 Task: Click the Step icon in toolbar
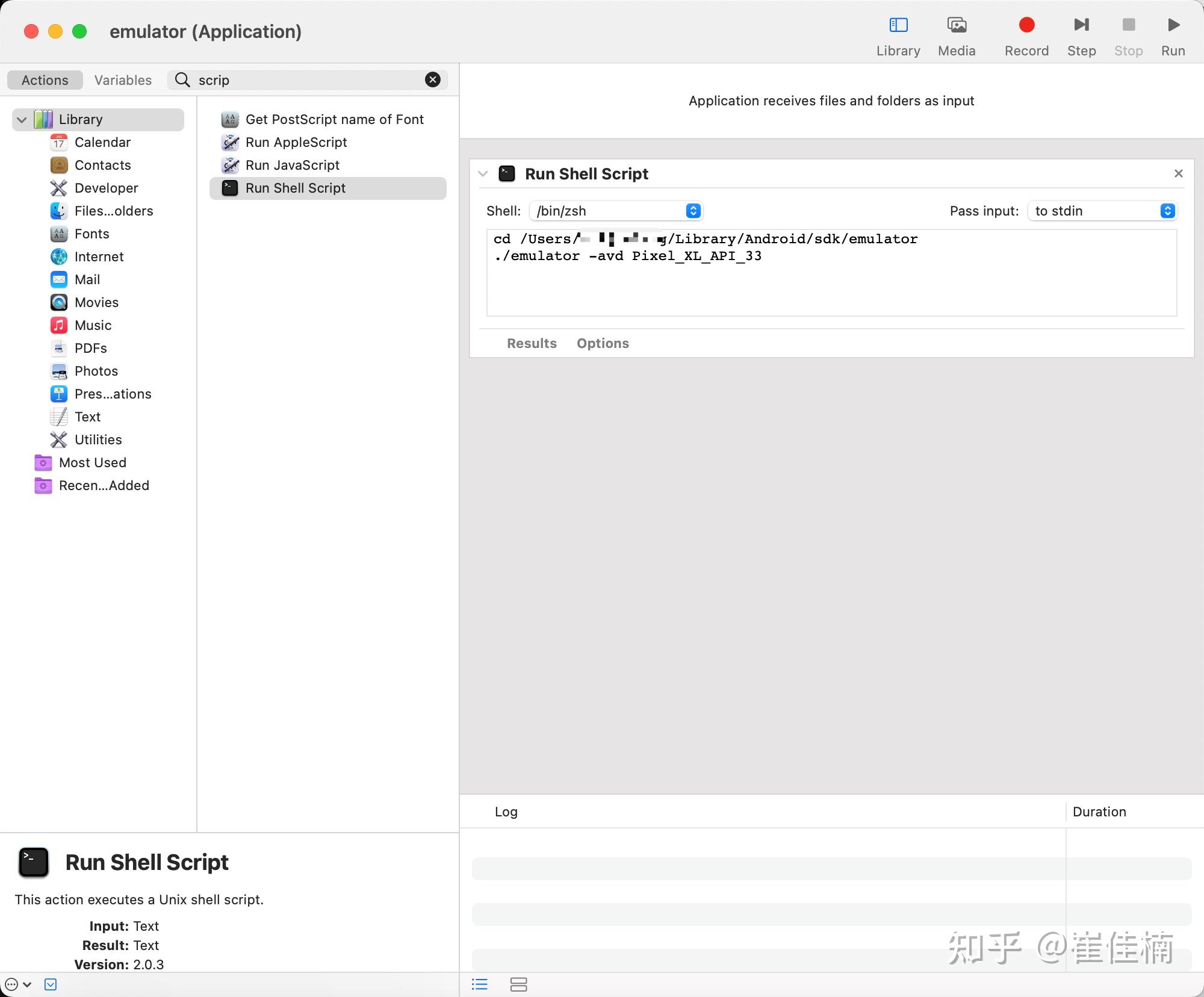click(1081, 25)
